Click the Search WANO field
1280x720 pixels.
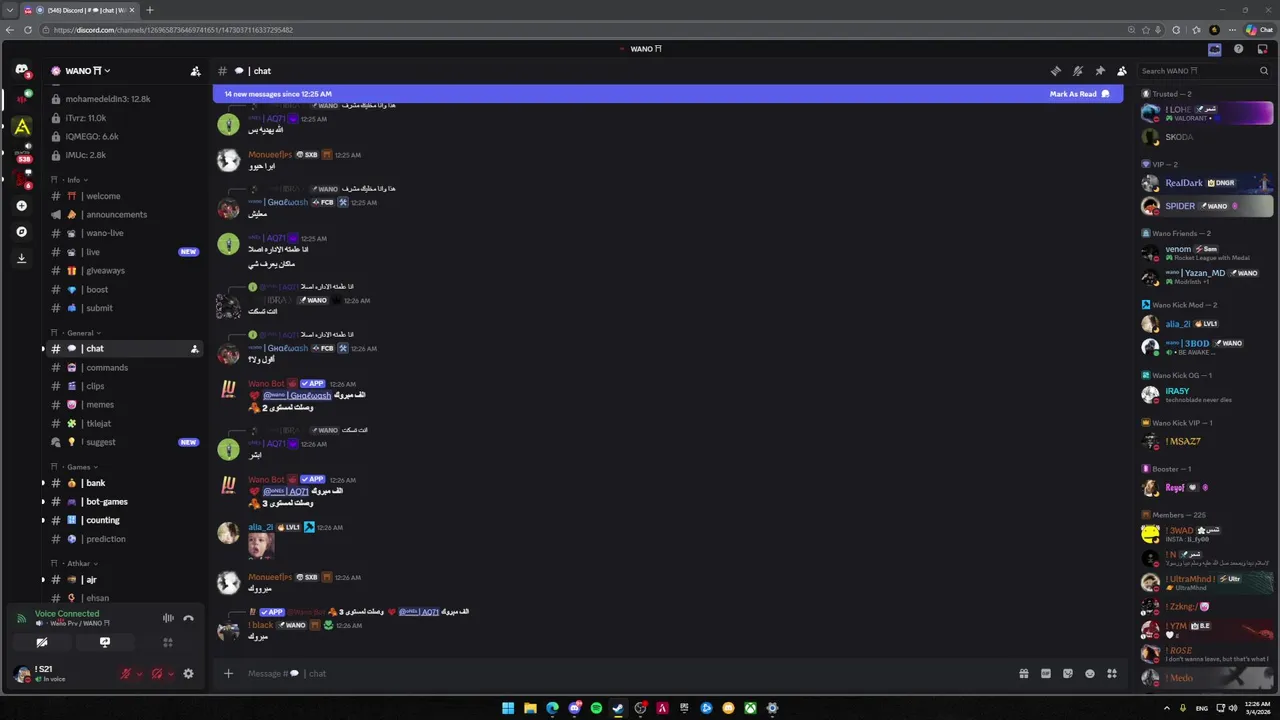point(1204,71)
